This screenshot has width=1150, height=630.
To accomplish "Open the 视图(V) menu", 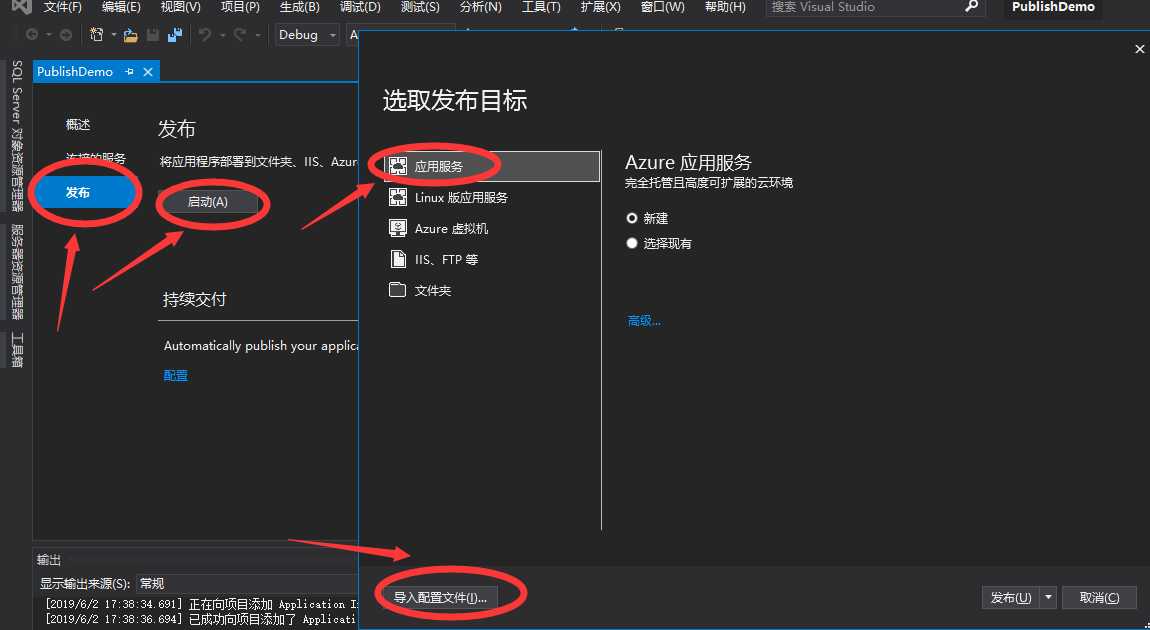I will (x=180, y=7).
